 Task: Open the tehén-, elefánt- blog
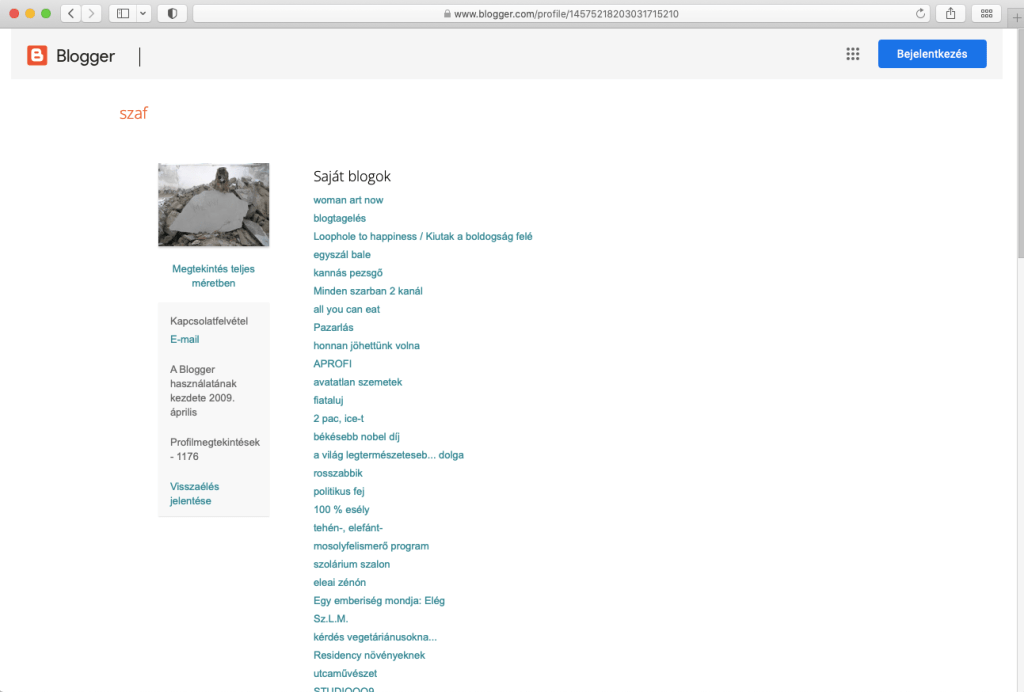click(348, 527)
